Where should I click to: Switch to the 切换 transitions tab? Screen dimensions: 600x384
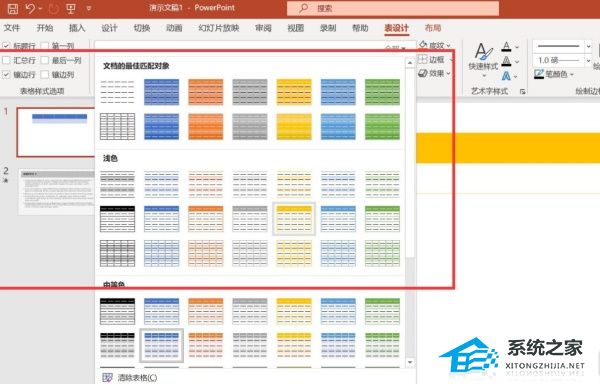coord(142,28)
